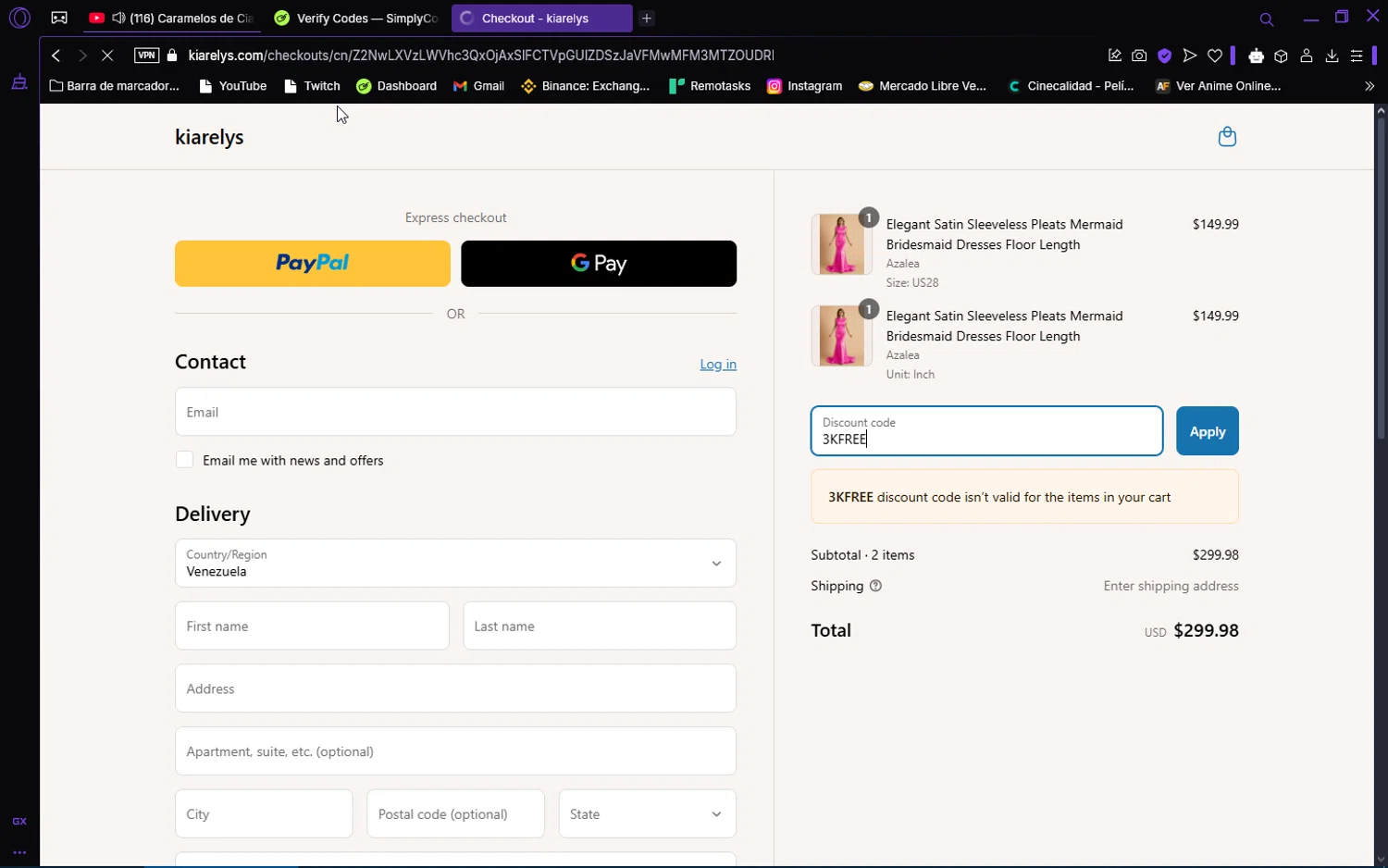Open the YouTube bookmark
The image size is (1388, 868).
point(233,86)
